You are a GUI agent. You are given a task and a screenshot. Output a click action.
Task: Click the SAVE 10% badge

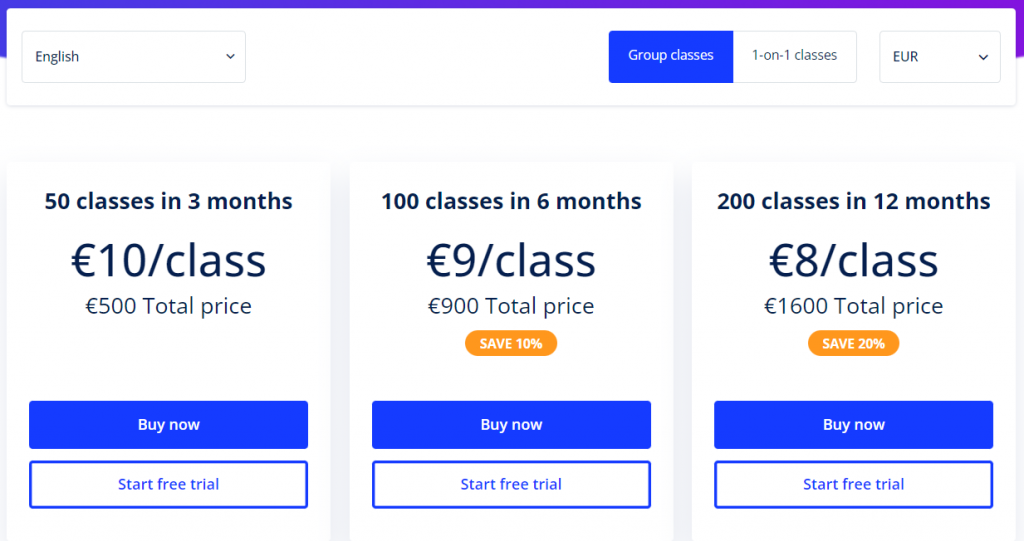511,344
